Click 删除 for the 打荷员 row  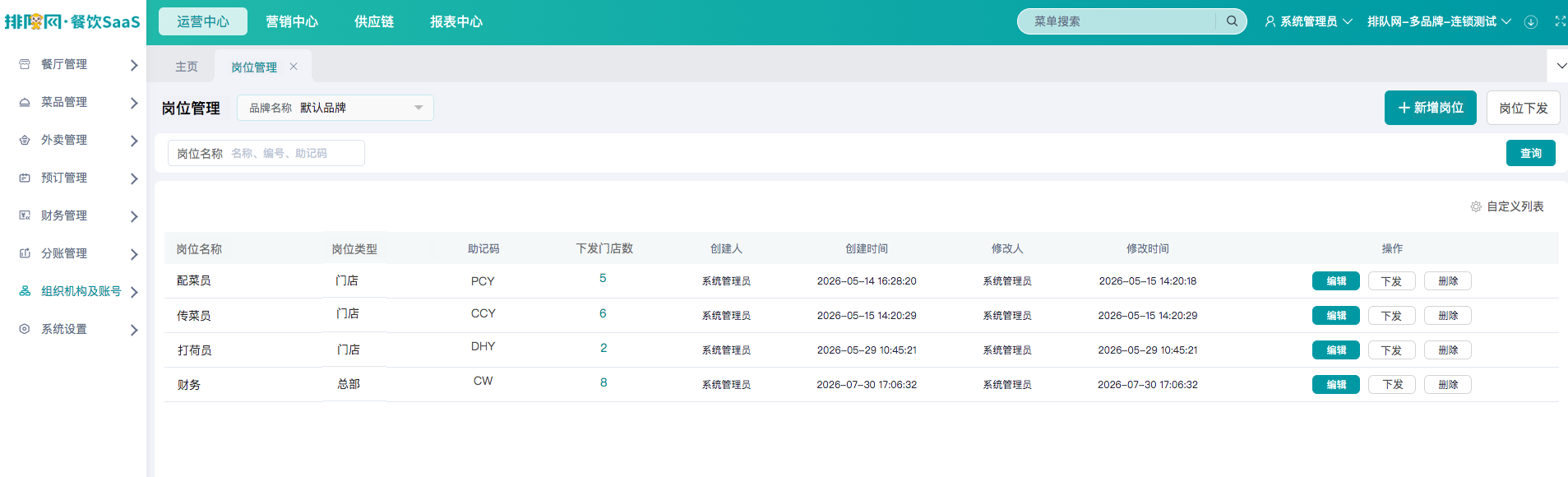[x=1448, y=350]
